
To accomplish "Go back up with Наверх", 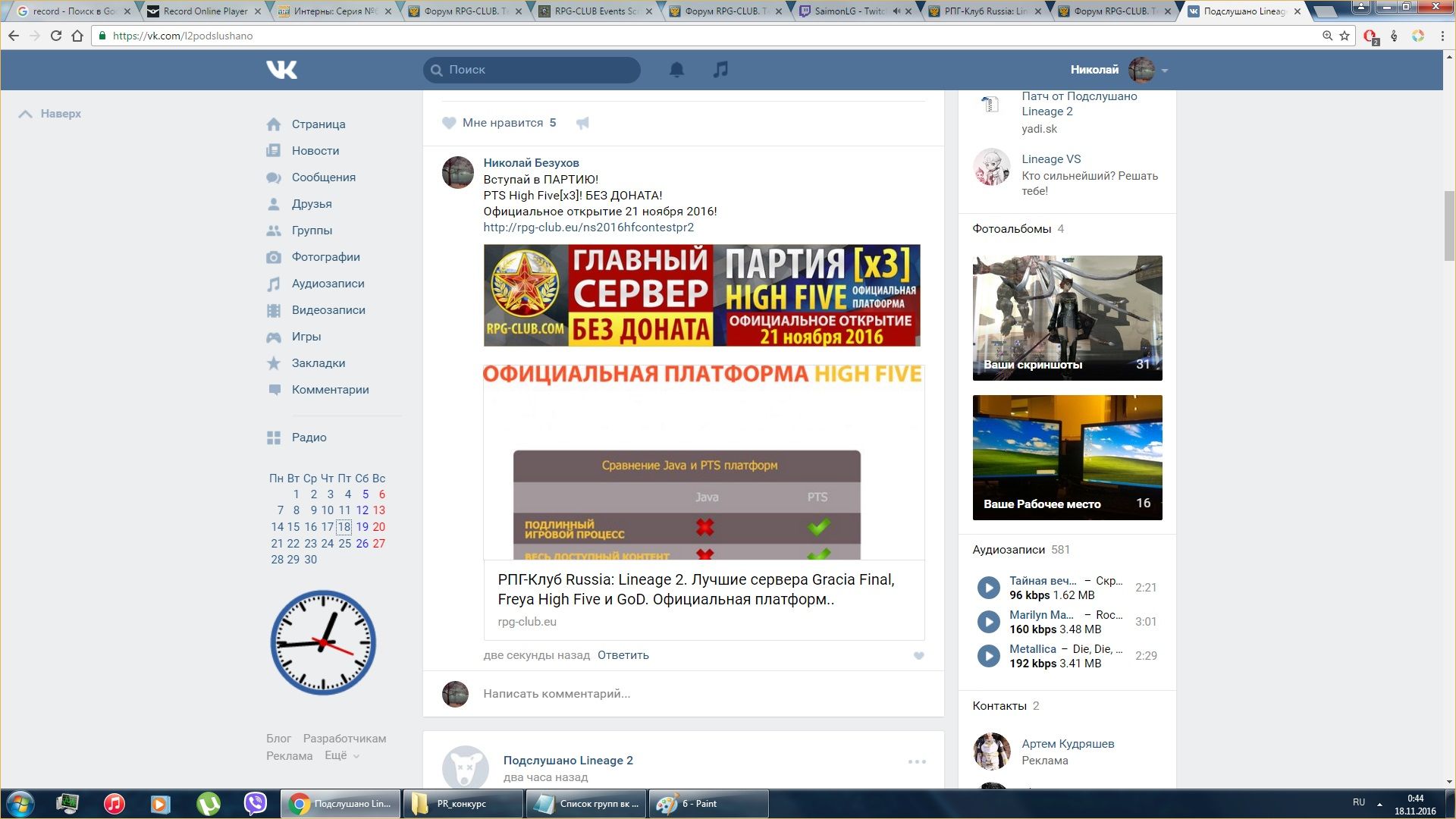I will [x=49, y=114].
